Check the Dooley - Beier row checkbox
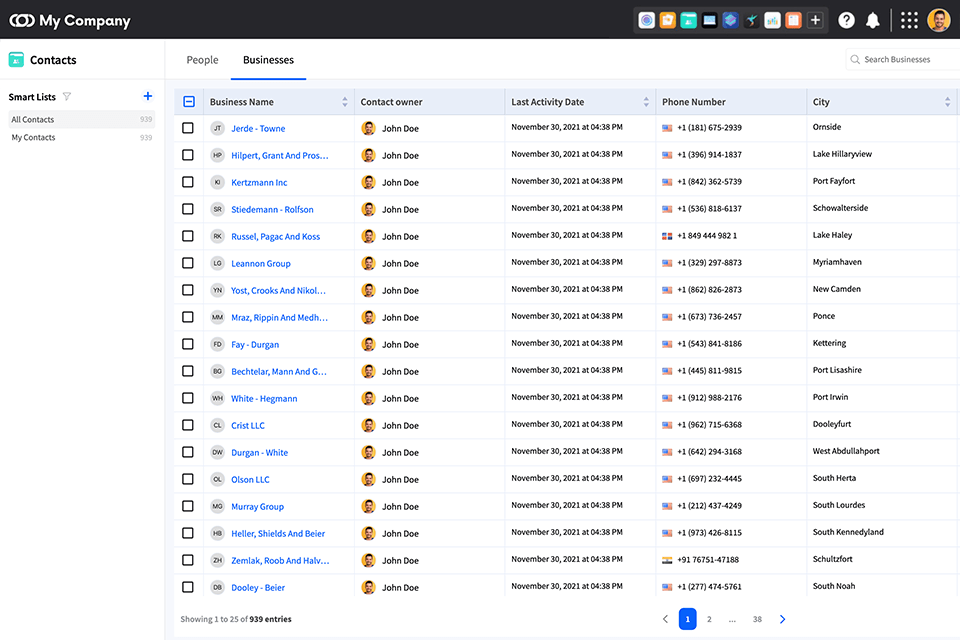This screenshot has height=640, width=960. 188,587
